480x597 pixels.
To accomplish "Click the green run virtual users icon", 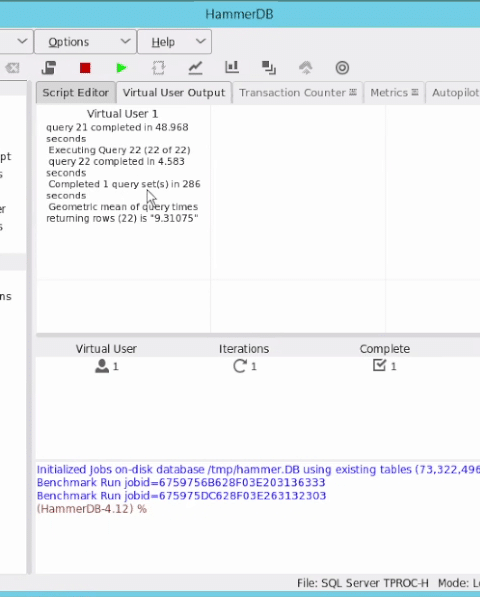I will coord(121,68).
